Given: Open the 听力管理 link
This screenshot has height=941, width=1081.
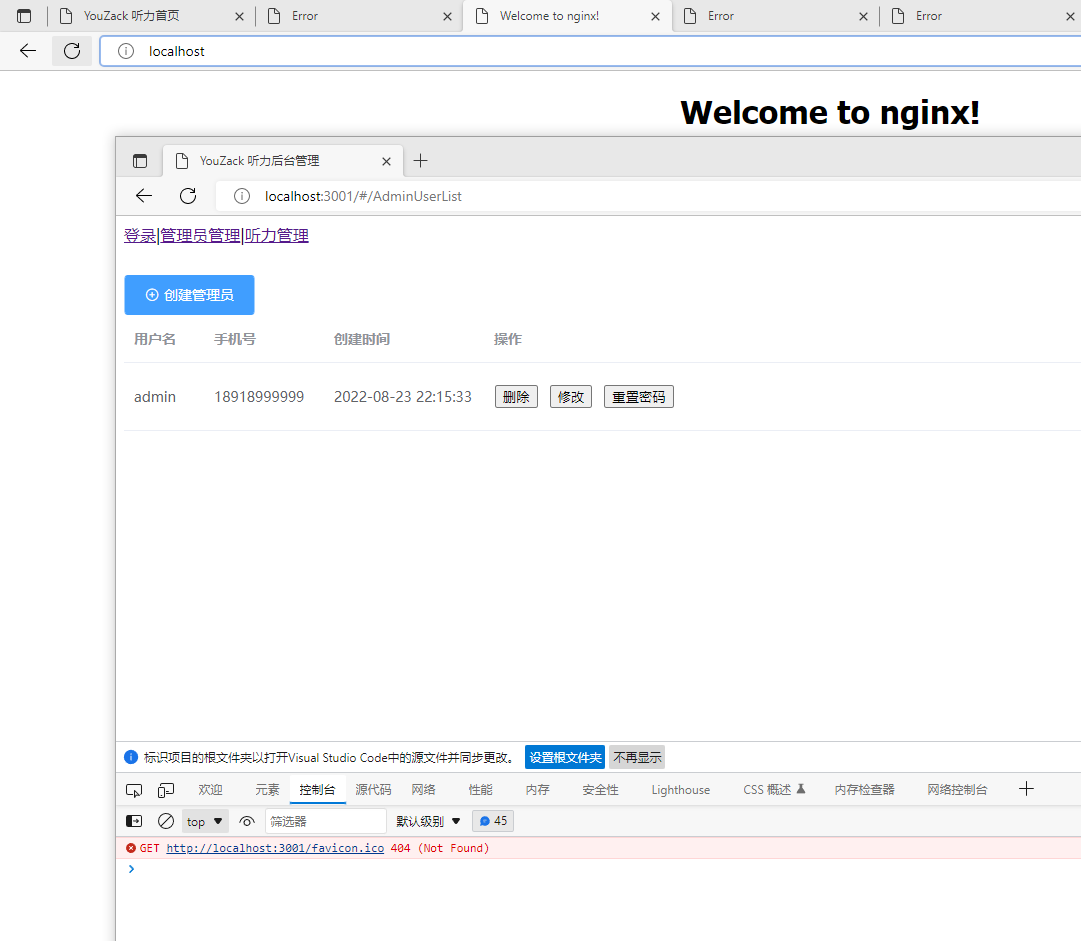Looking at the screenshot, I should pyautogui.click(x=276, y=236).
